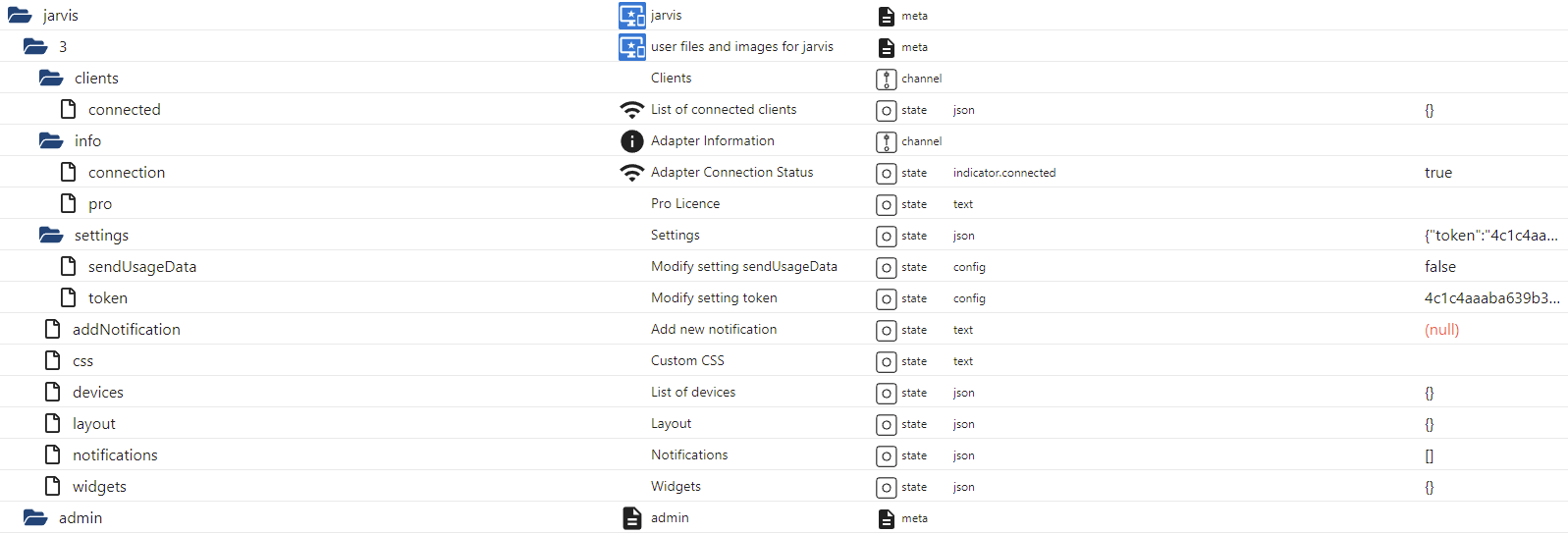The height and width of the screenshot is (534, 1568).
Task: Click the Adapter Information info icon
Action: click(x=631, y=141)
